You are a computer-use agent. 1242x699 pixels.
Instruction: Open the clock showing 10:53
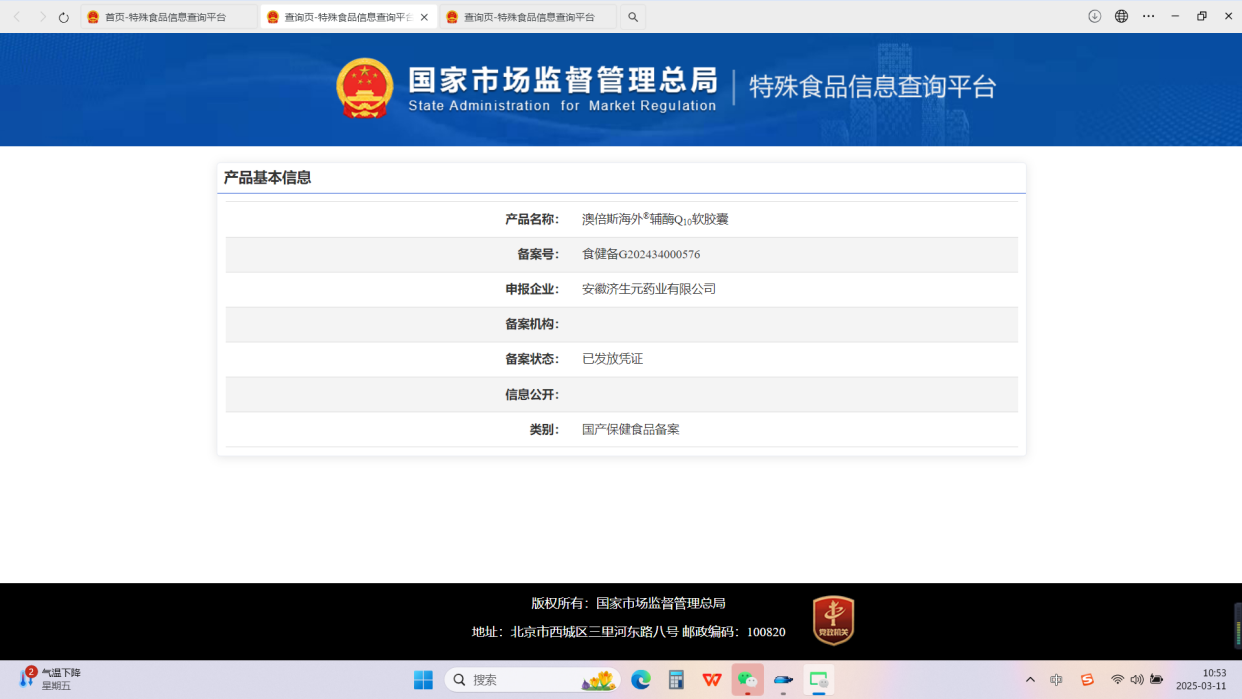[1200, 680]
